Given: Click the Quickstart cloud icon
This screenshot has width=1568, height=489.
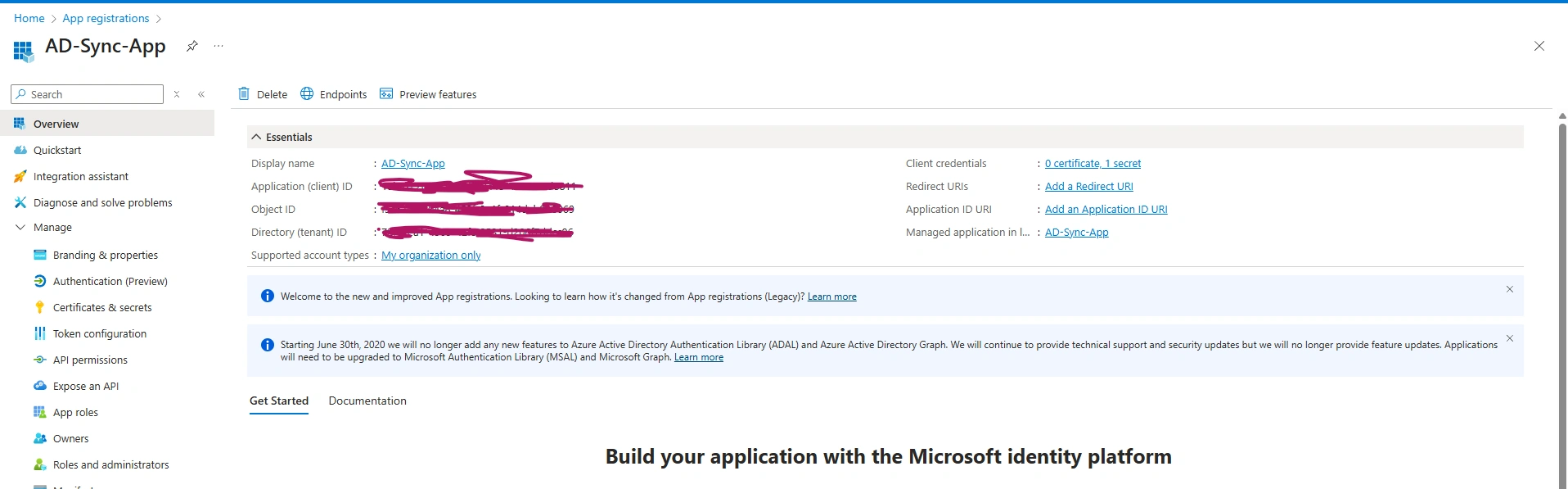Looking at the screenshot, I should click(x=20, y=150).
